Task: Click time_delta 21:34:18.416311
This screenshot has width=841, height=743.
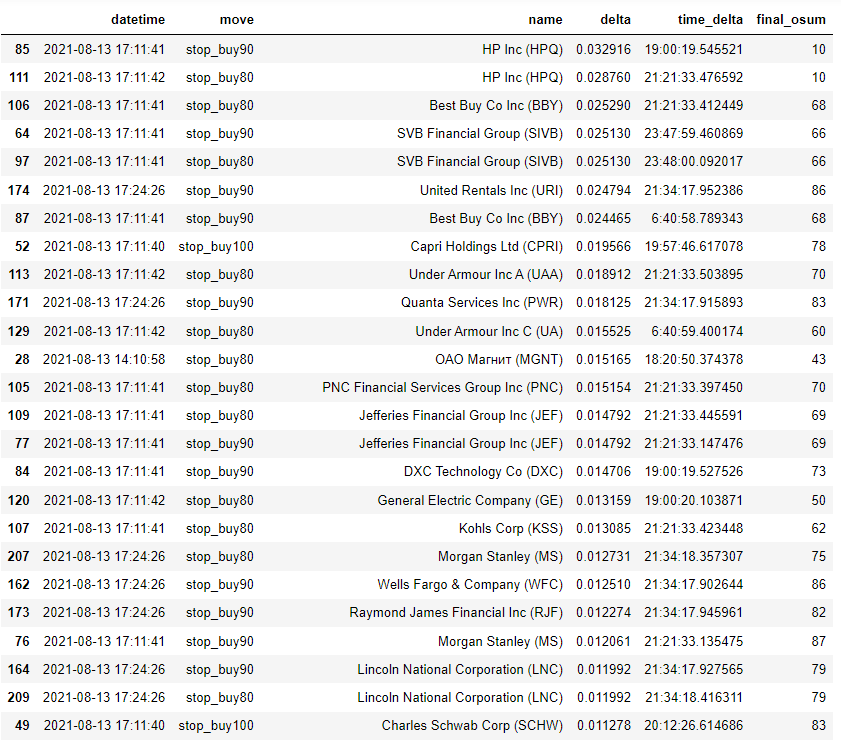Action: (x=694, y=697)
